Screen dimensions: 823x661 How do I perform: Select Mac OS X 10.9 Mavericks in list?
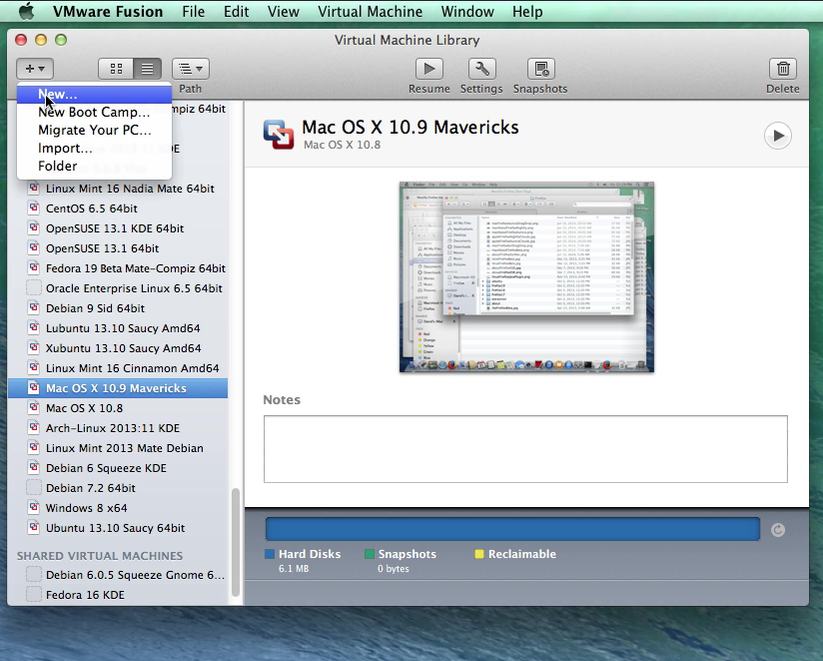(118, 388)
